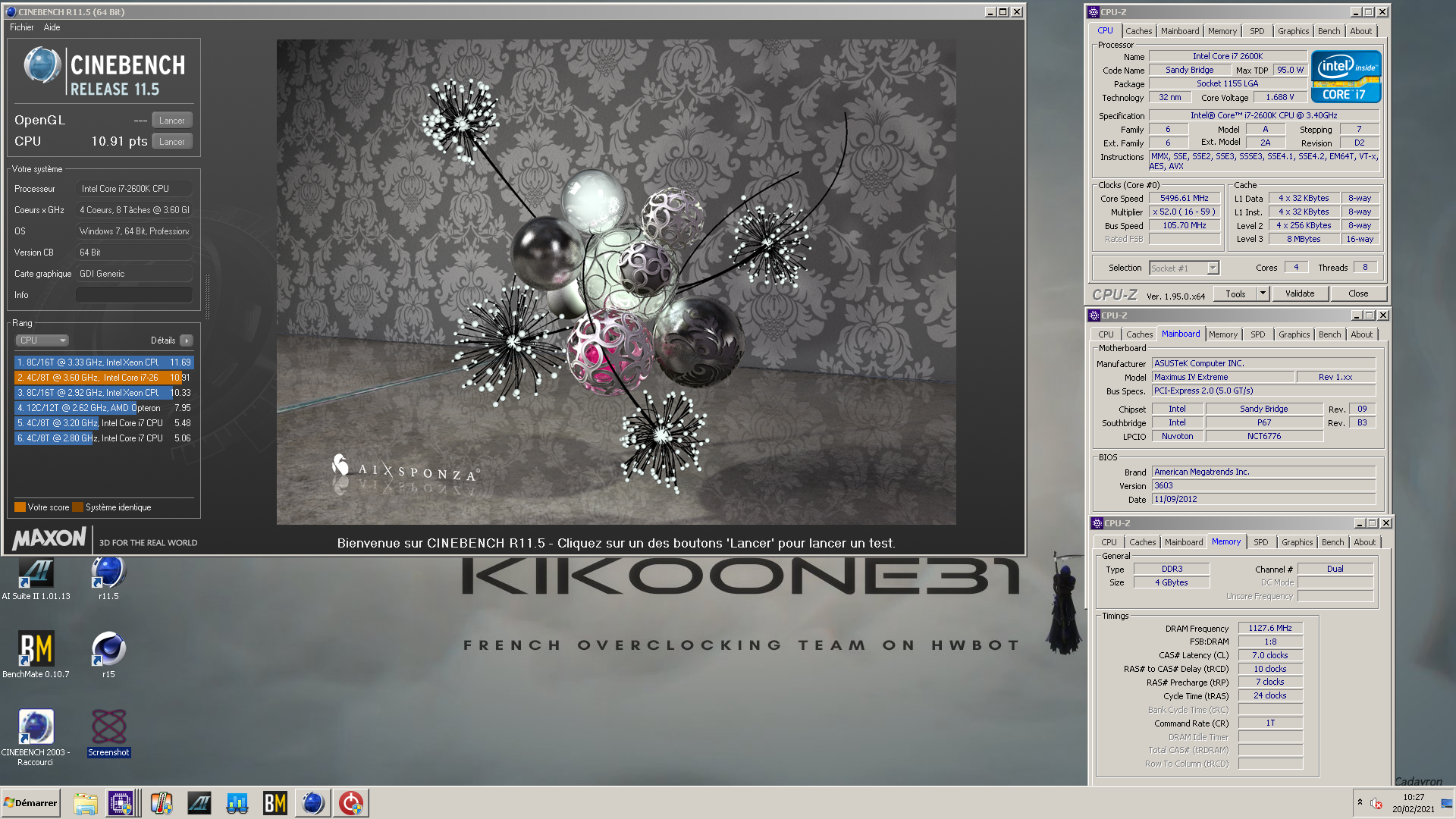The width and height of the screenshot is (1456, 819).
Task: Open the red power-symbol taskbar app
Action: (351, 803)
